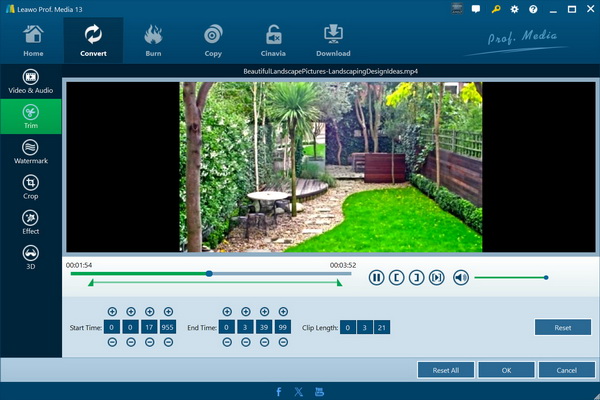Increase Start Time seconds with plus button
Screen dimensions: 600x400
(x=150, y=312)
